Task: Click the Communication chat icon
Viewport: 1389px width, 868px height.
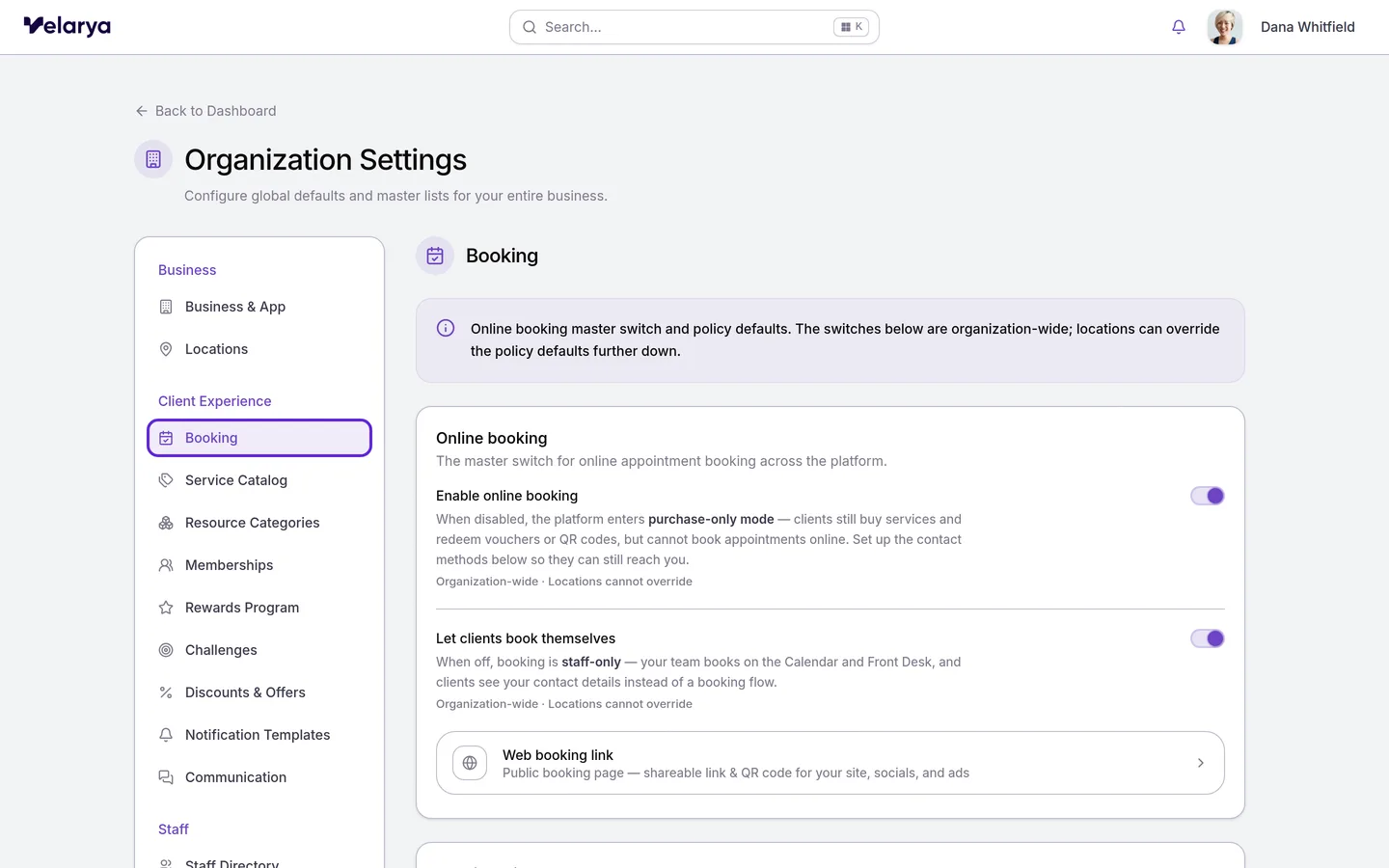Action: tap(166, 777)
